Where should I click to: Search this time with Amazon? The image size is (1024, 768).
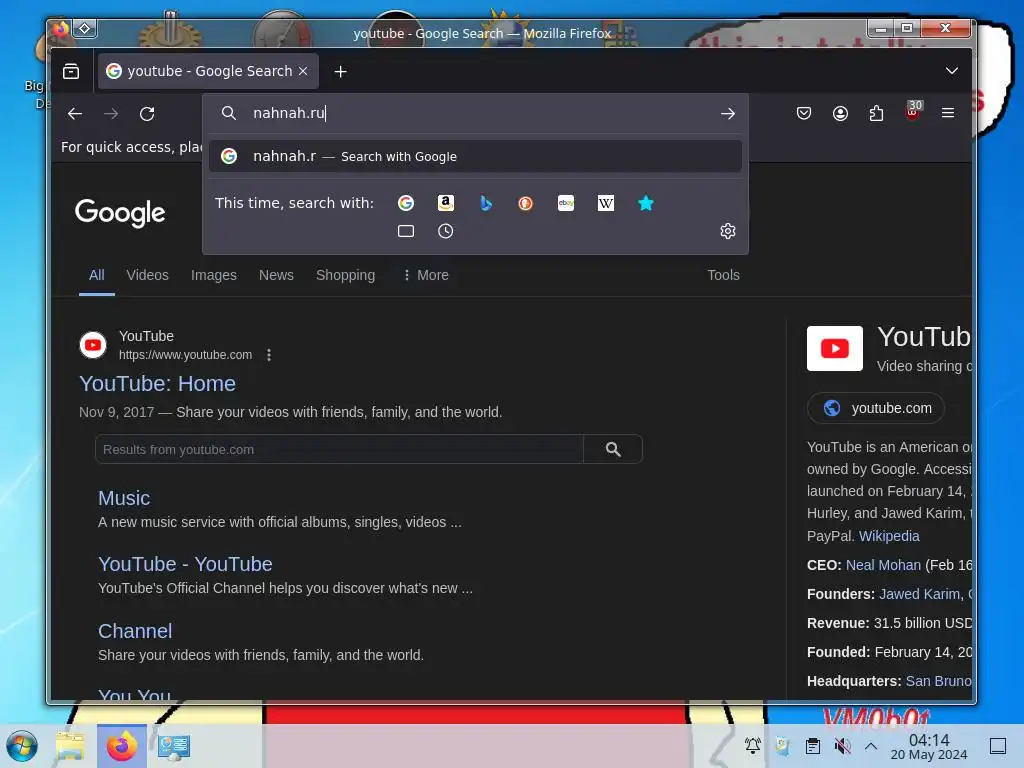445,203
